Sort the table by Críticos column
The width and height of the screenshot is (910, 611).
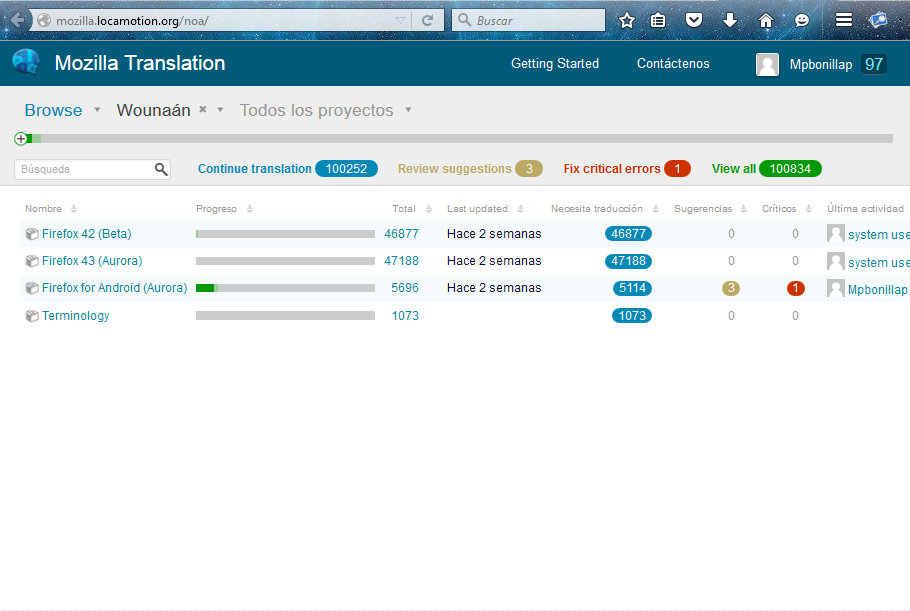(786, 209)
